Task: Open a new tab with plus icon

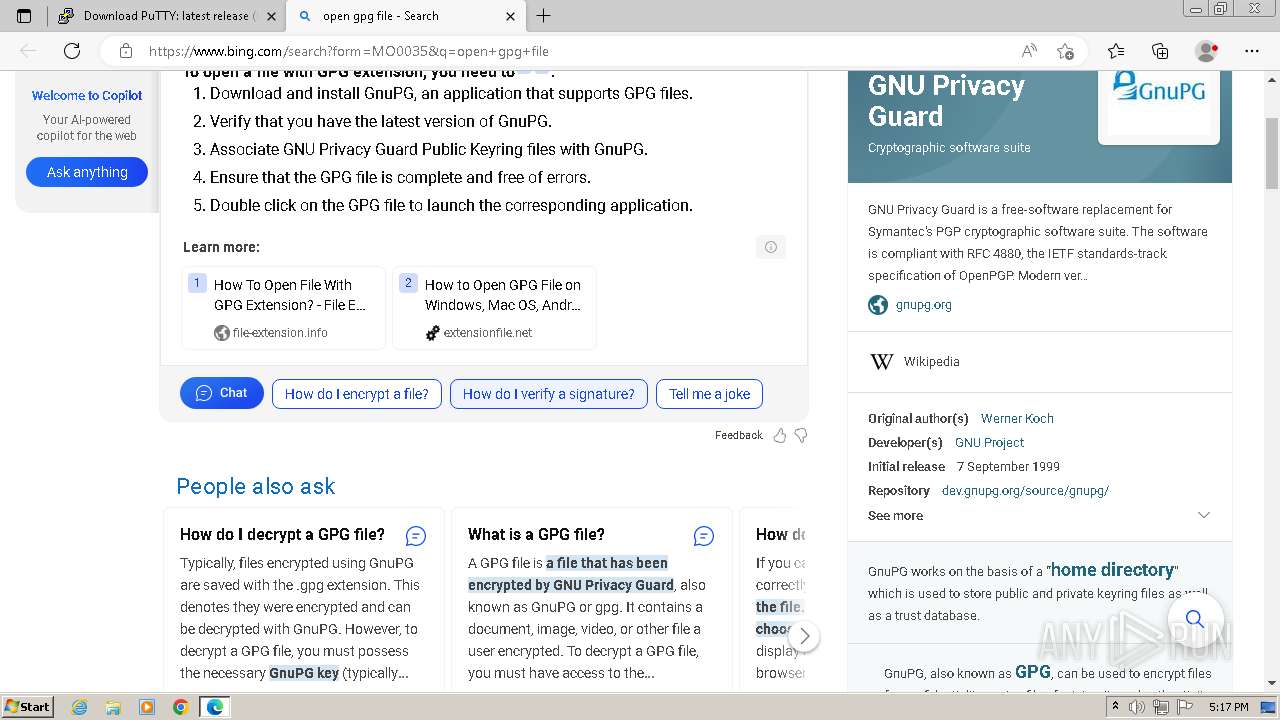Action: (544, 16)
